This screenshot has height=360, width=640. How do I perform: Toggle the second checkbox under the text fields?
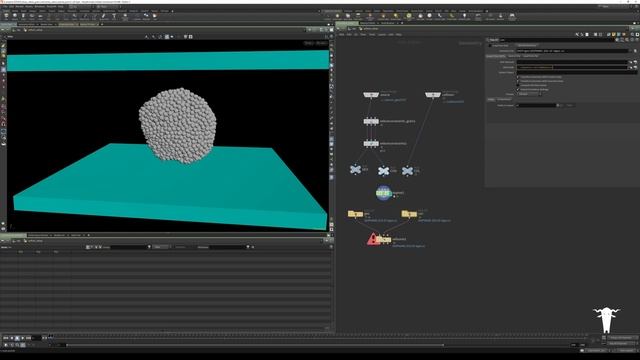coord(518,81)
